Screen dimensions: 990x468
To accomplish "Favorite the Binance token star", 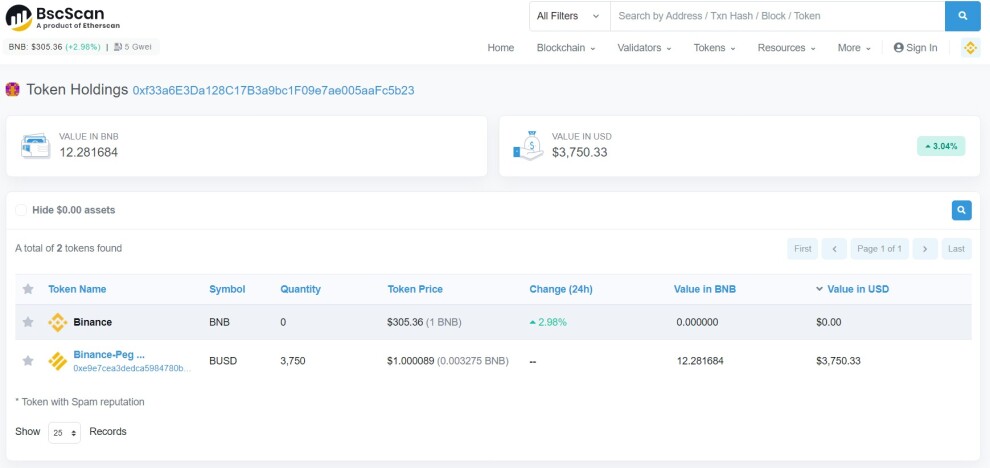I will tap(28, 322).
